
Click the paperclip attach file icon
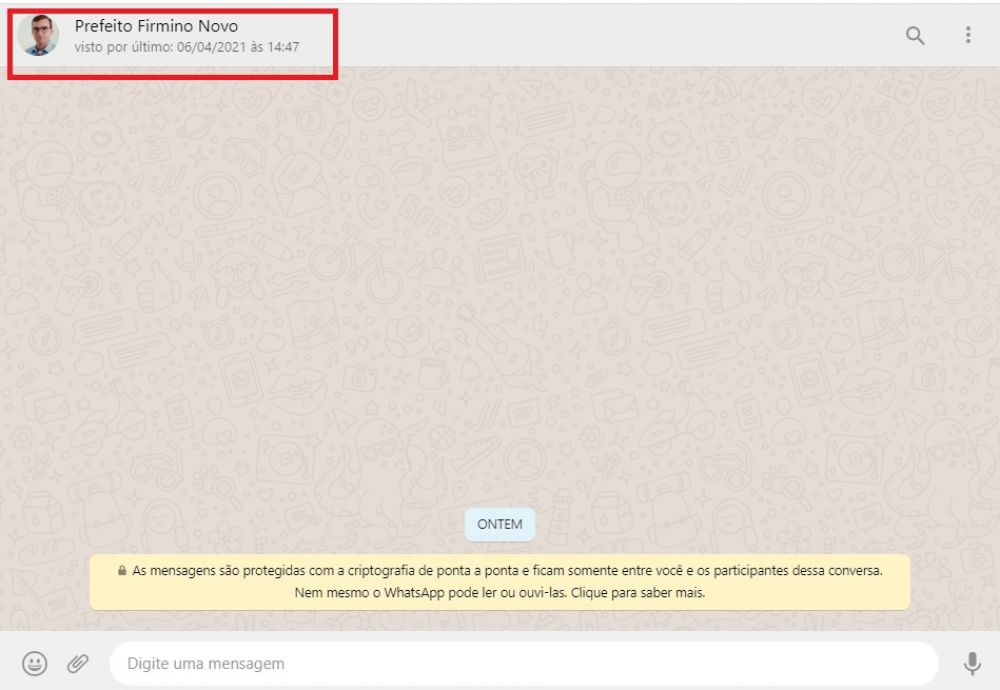(78, 663)
